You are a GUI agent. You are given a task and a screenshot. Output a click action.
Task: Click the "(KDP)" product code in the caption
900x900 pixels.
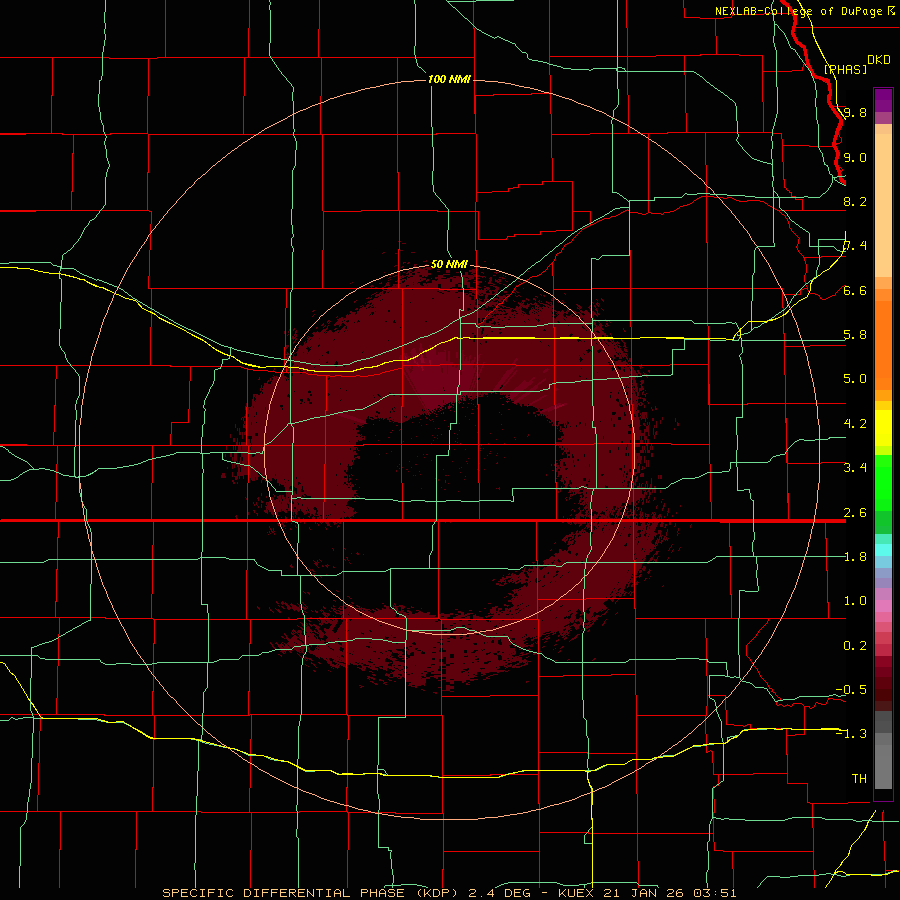click(x=438, y=893)
